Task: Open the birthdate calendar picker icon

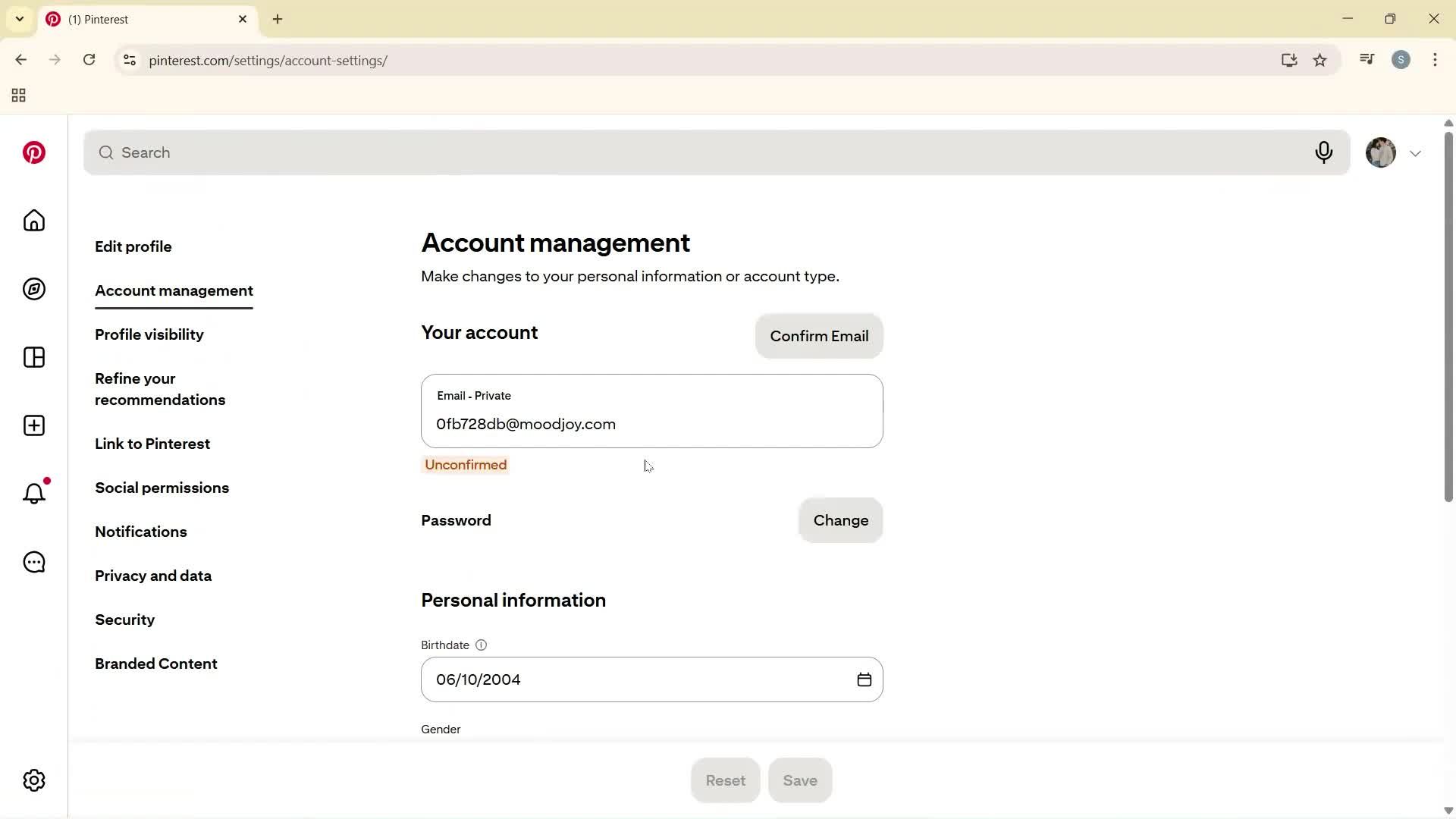Action: coord(864,679)
